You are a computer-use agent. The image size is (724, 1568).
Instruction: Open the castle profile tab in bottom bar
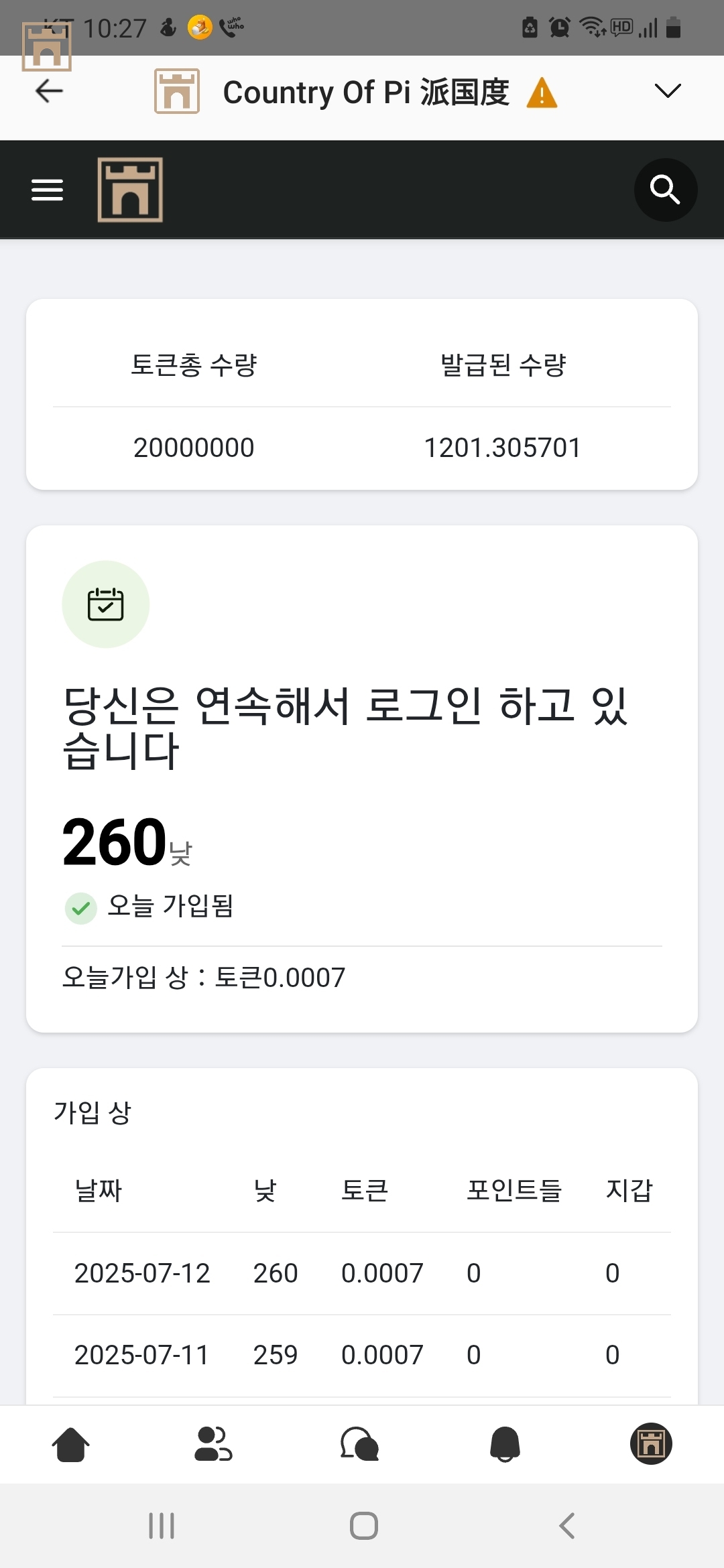point(650,1443)
